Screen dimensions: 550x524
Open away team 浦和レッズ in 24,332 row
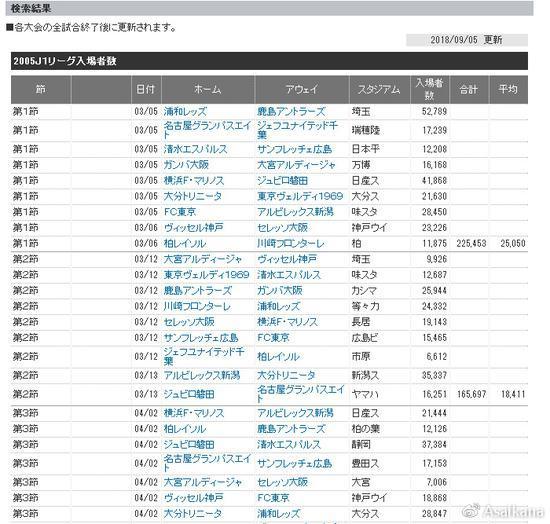[x=279, y=306]
